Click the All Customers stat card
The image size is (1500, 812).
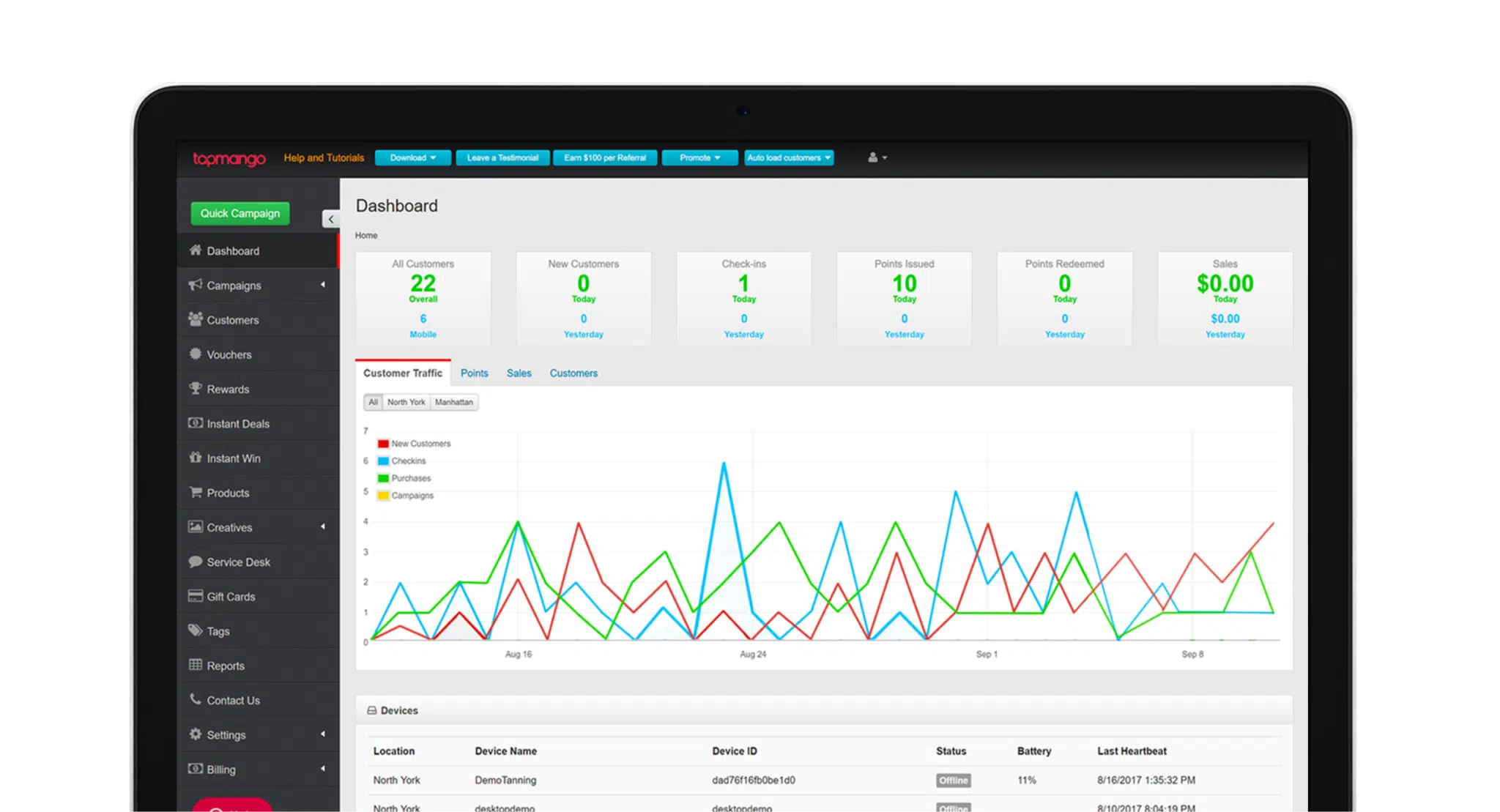pyautogui.click(x=423, y=299)
